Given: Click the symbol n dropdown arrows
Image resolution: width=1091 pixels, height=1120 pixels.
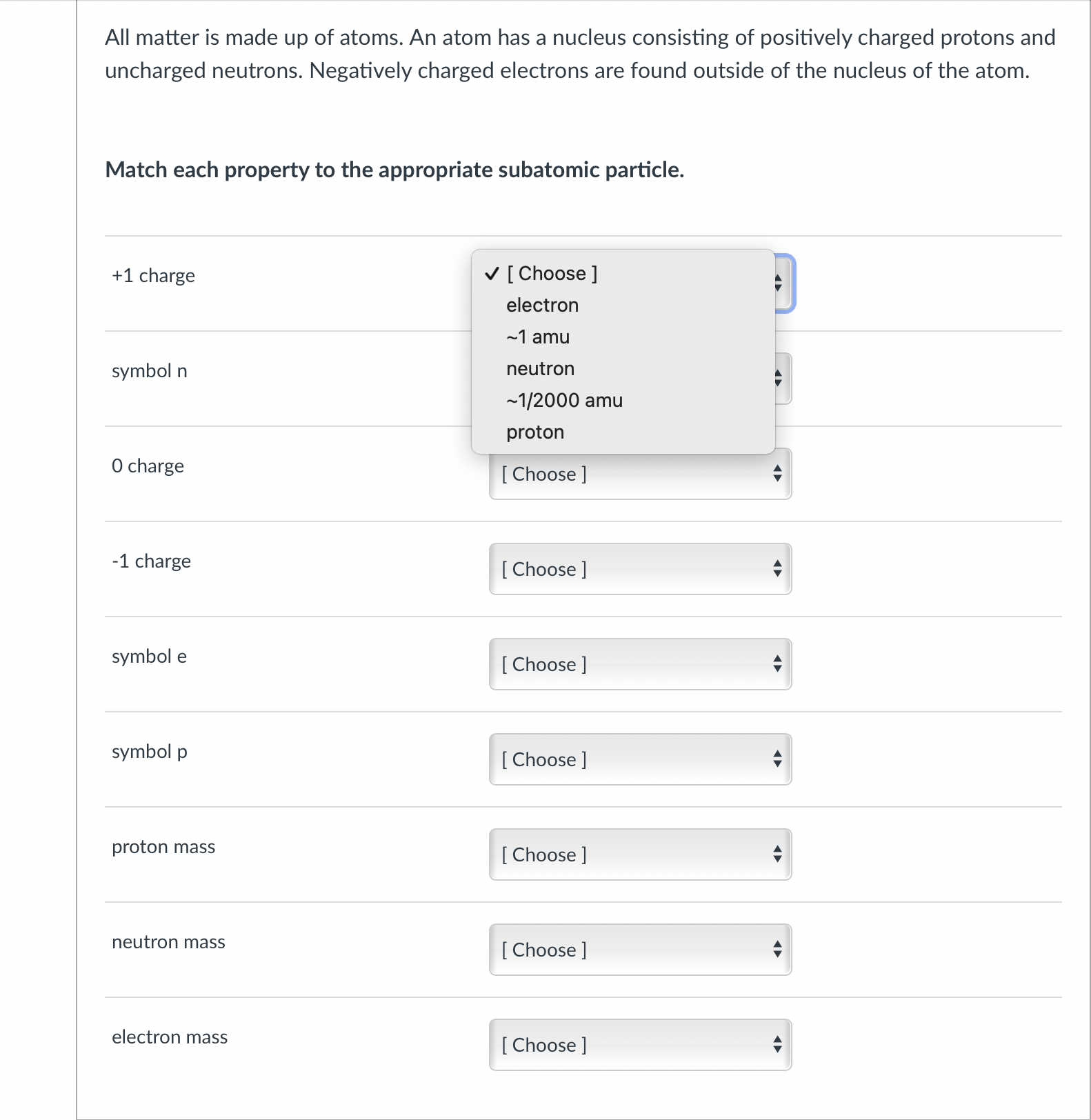Looking at the screenshot, I should tap(779, 378).
